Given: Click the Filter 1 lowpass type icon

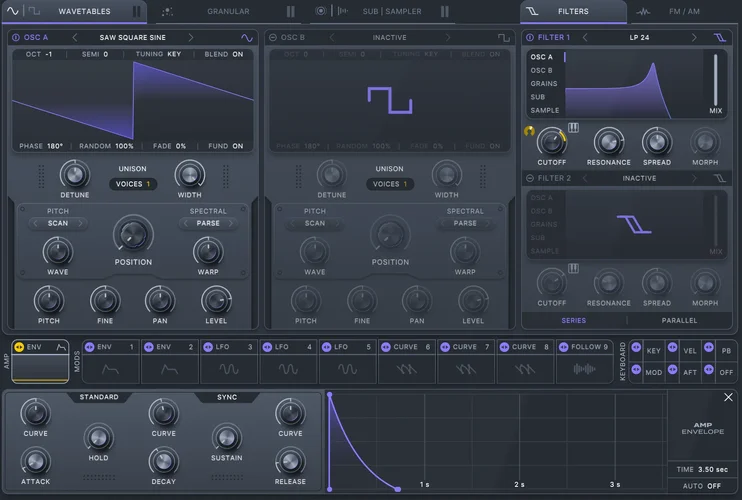Looking at the screenshot, I should point(718,37).
